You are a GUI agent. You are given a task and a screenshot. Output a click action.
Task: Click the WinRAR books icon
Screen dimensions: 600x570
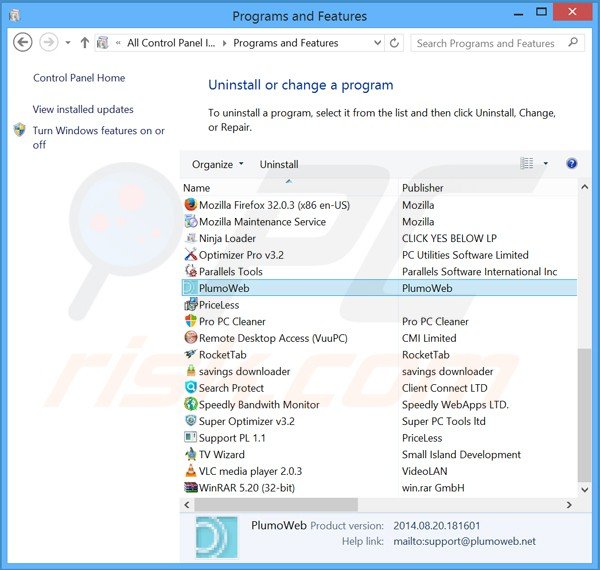point(191,487)
